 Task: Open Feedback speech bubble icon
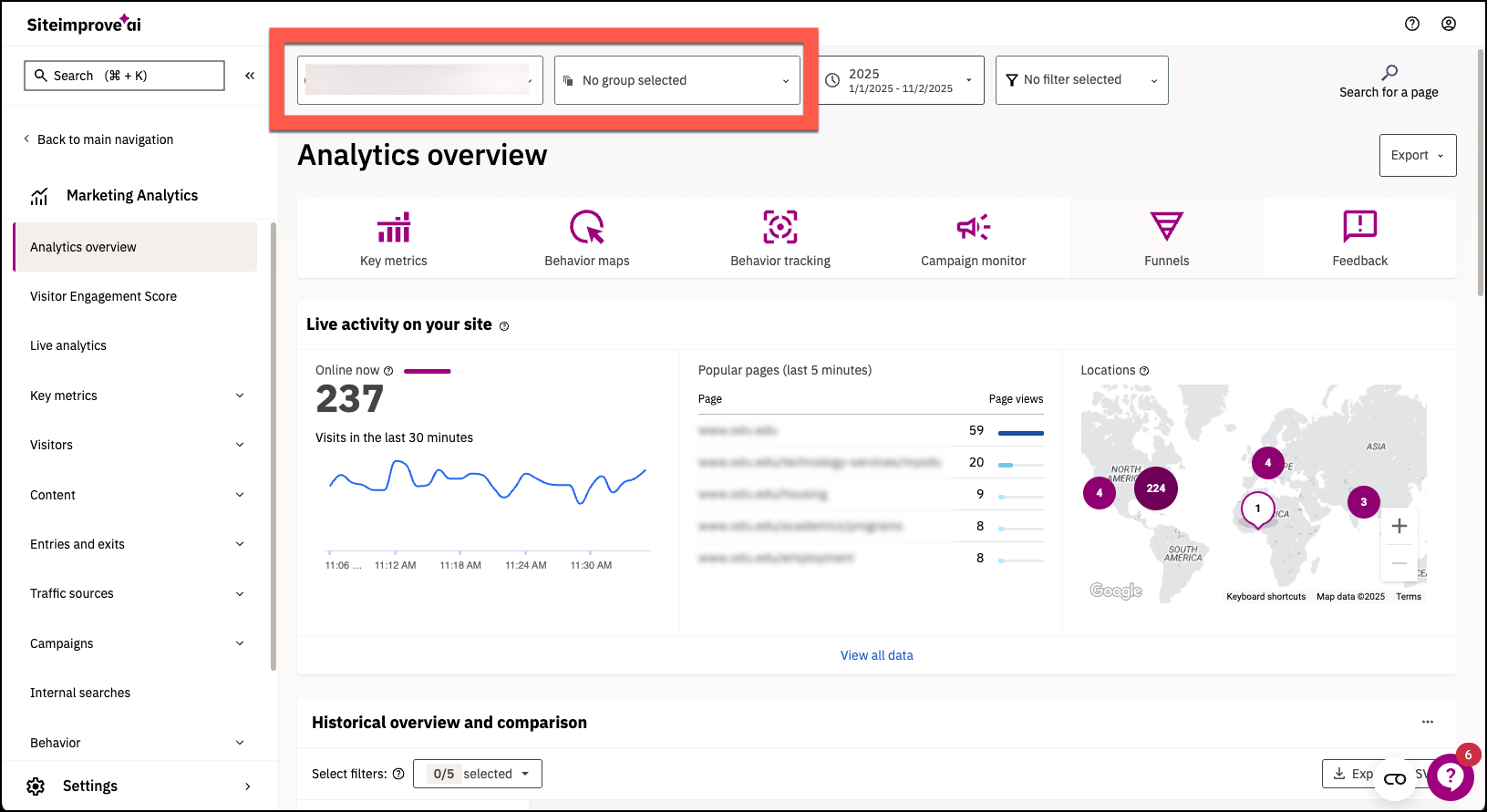point(1360,225)
